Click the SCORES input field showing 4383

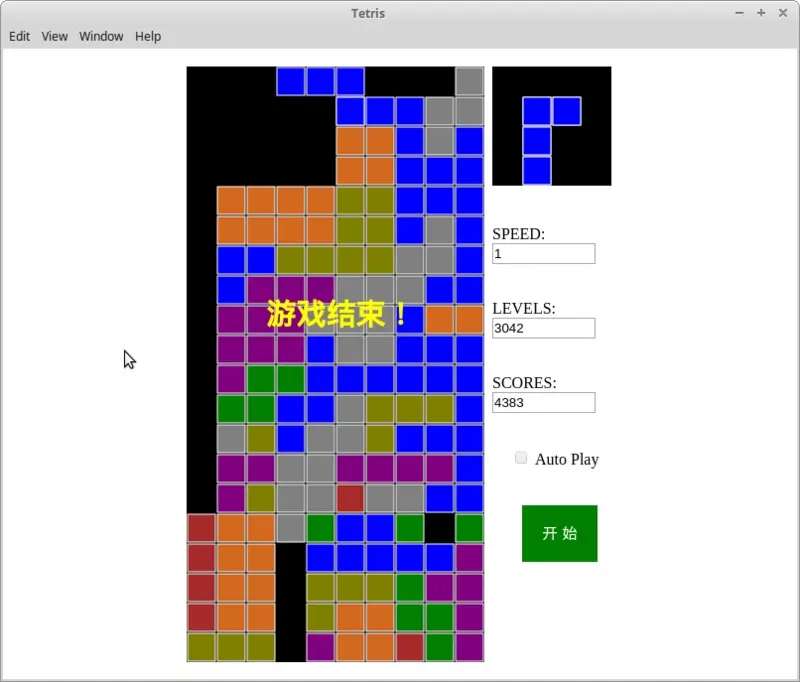coord(543,402)
